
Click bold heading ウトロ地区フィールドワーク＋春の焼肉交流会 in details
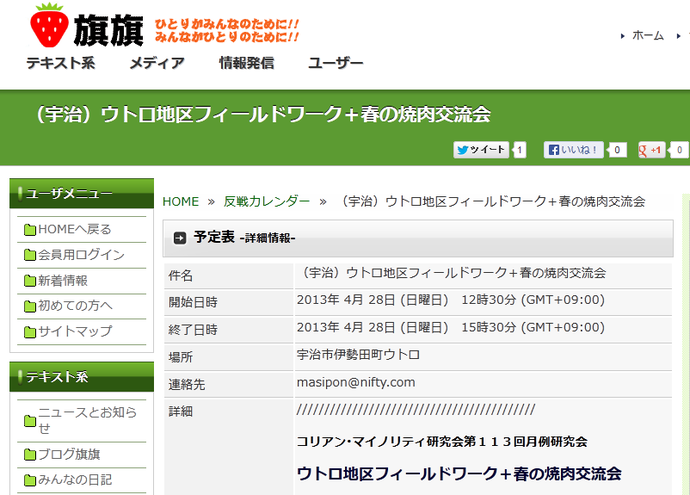pyautogui.click(x=459, y=474)
